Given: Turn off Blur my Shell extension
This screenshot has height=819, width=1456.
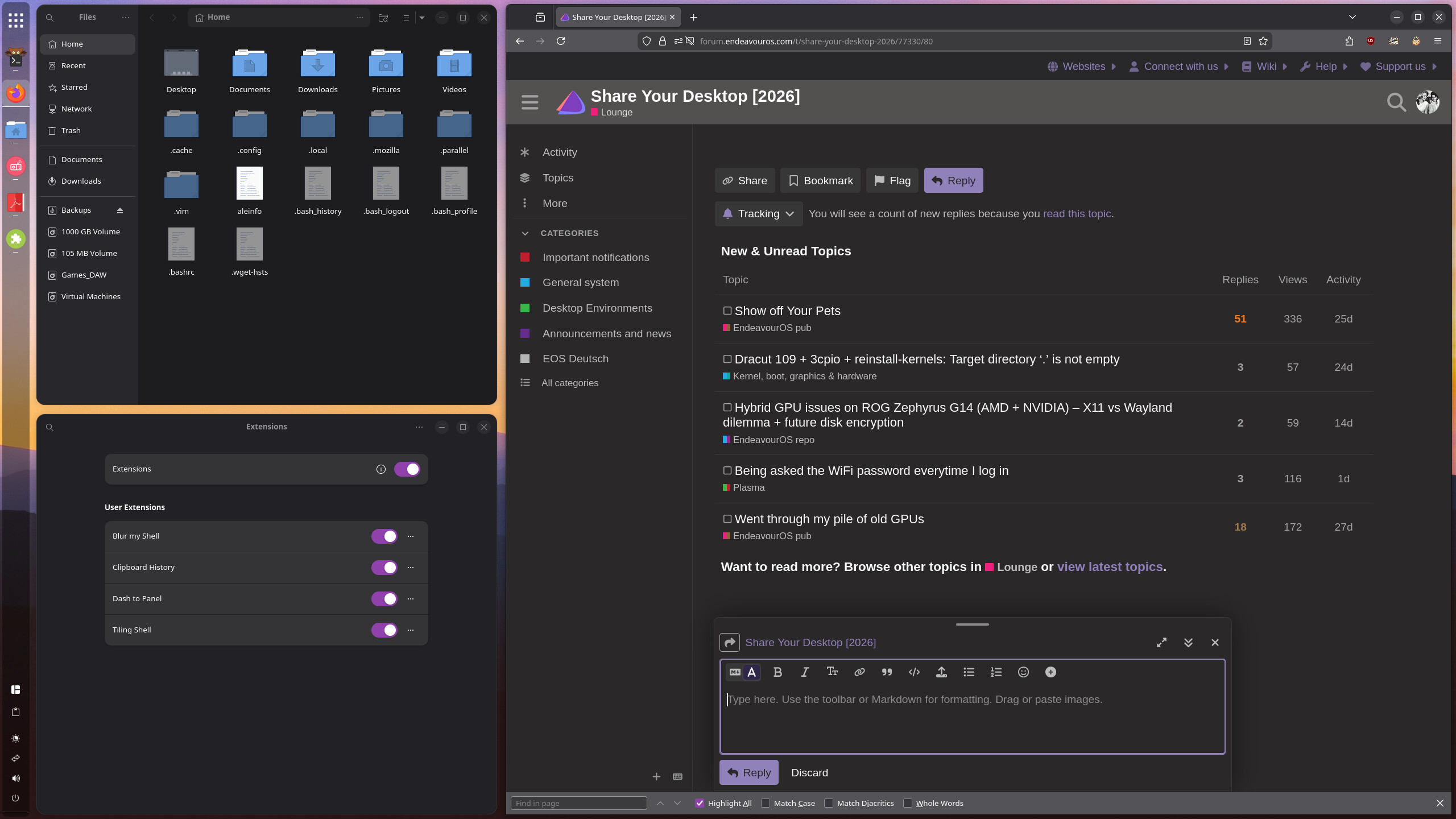Looking at the screenshot, I should click(384, 536).
